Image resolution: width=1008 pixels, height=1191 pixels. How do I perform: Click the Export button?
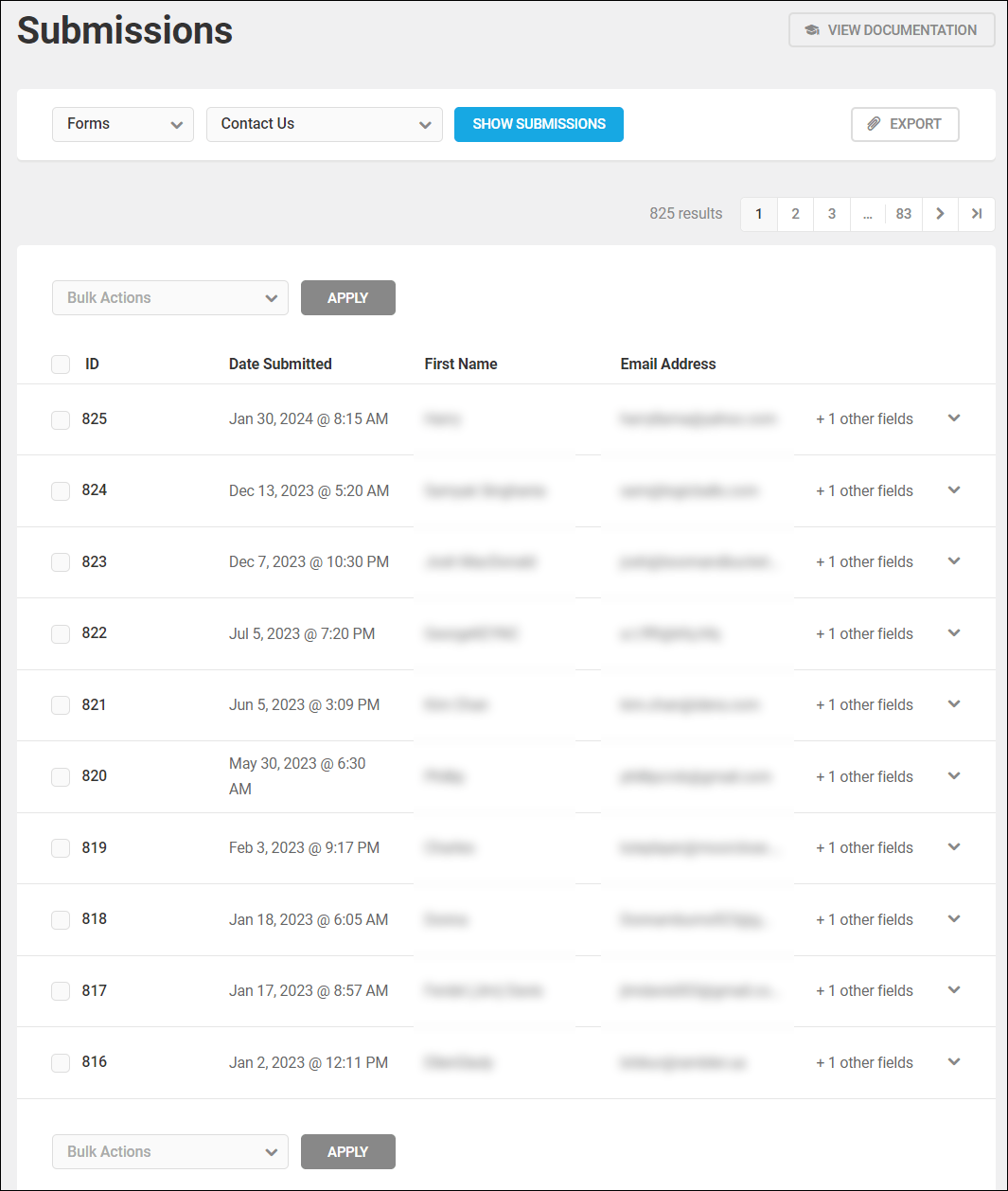905,124
